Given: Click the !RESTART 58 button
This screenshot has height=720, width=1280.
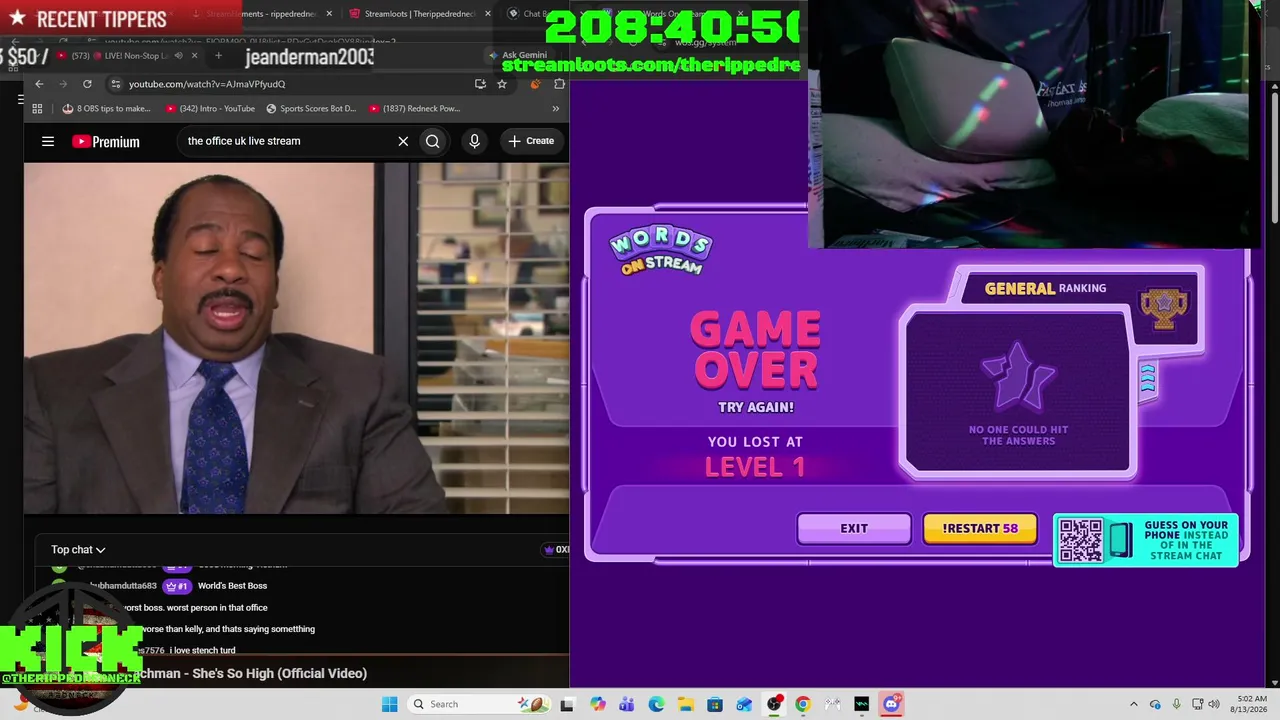Looking at the screenshot, I should click(980, 529).
